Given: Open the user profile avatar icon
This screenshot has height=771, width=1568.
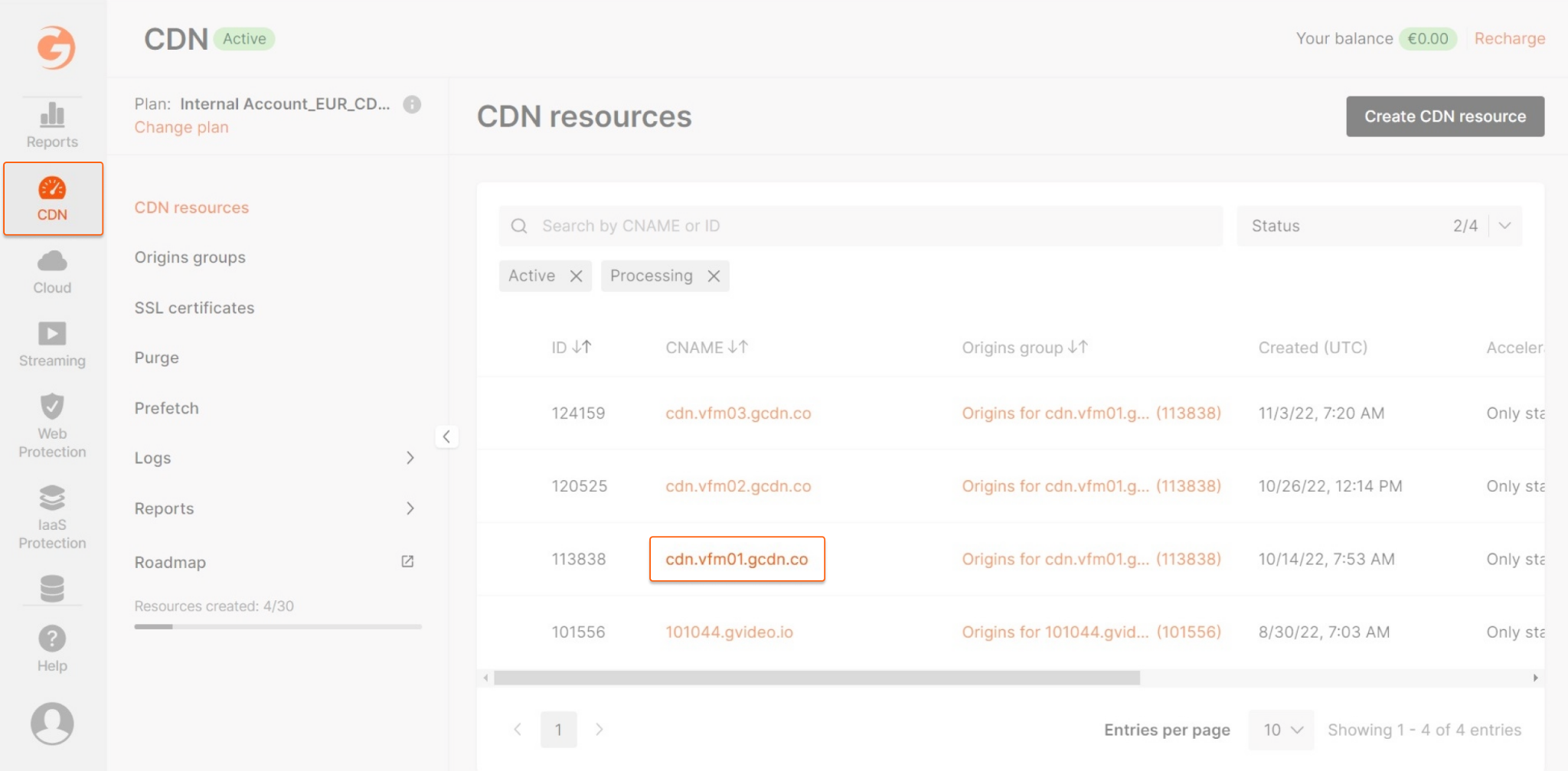Looking at the screenshot, I should pos(51,721).
